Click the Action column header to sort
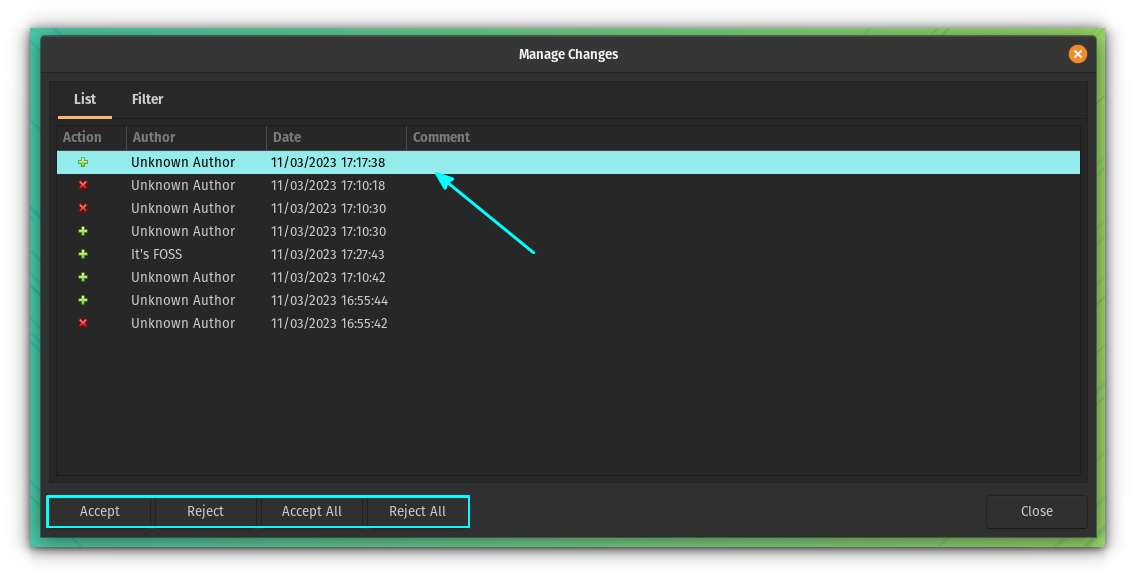The image size is (1135, 579). [x=80, y=137]
